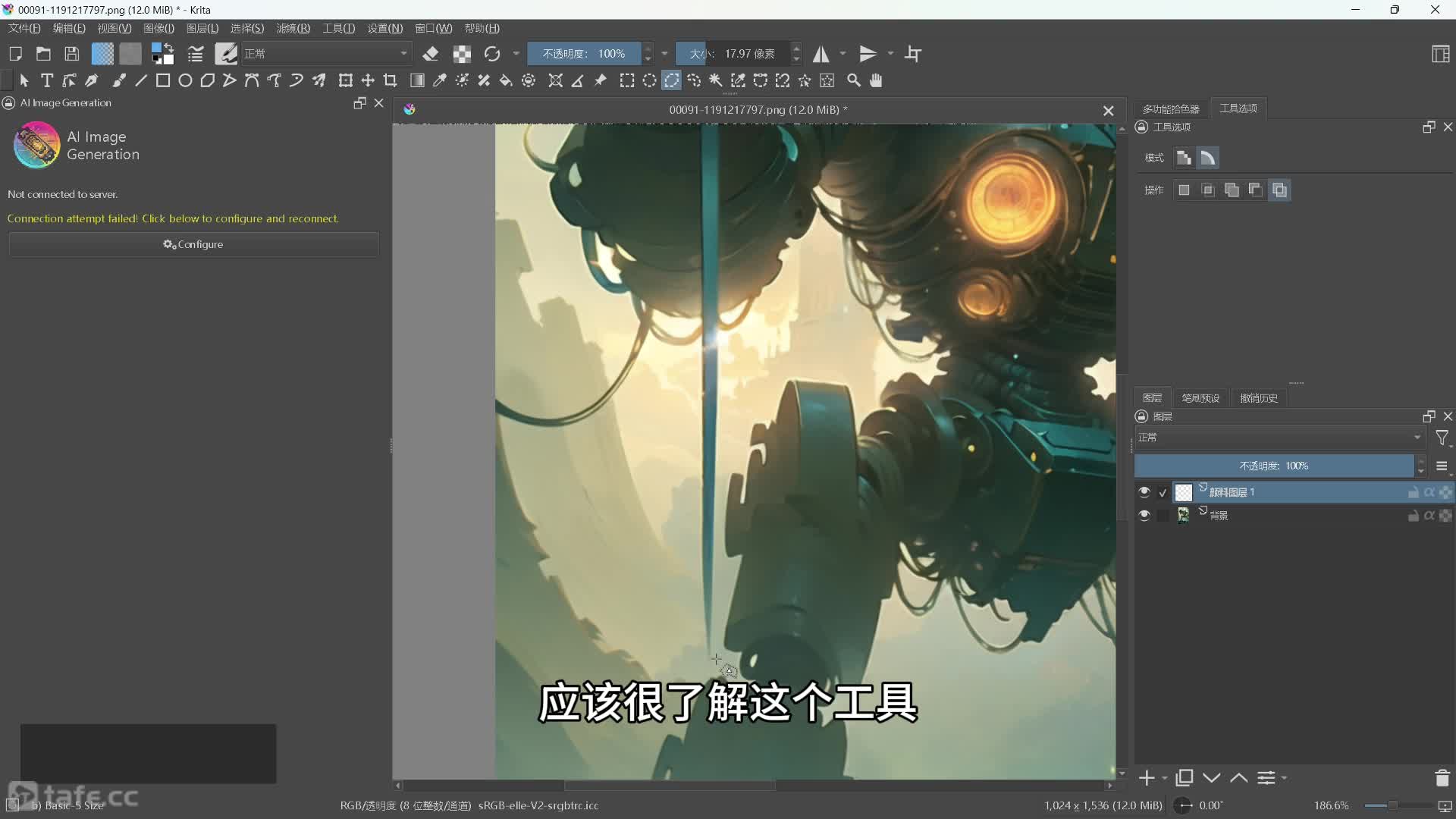This screenshot has width=1456, height=819.
Task: Duplicate the current layer
Action: tap(1184, 778)
